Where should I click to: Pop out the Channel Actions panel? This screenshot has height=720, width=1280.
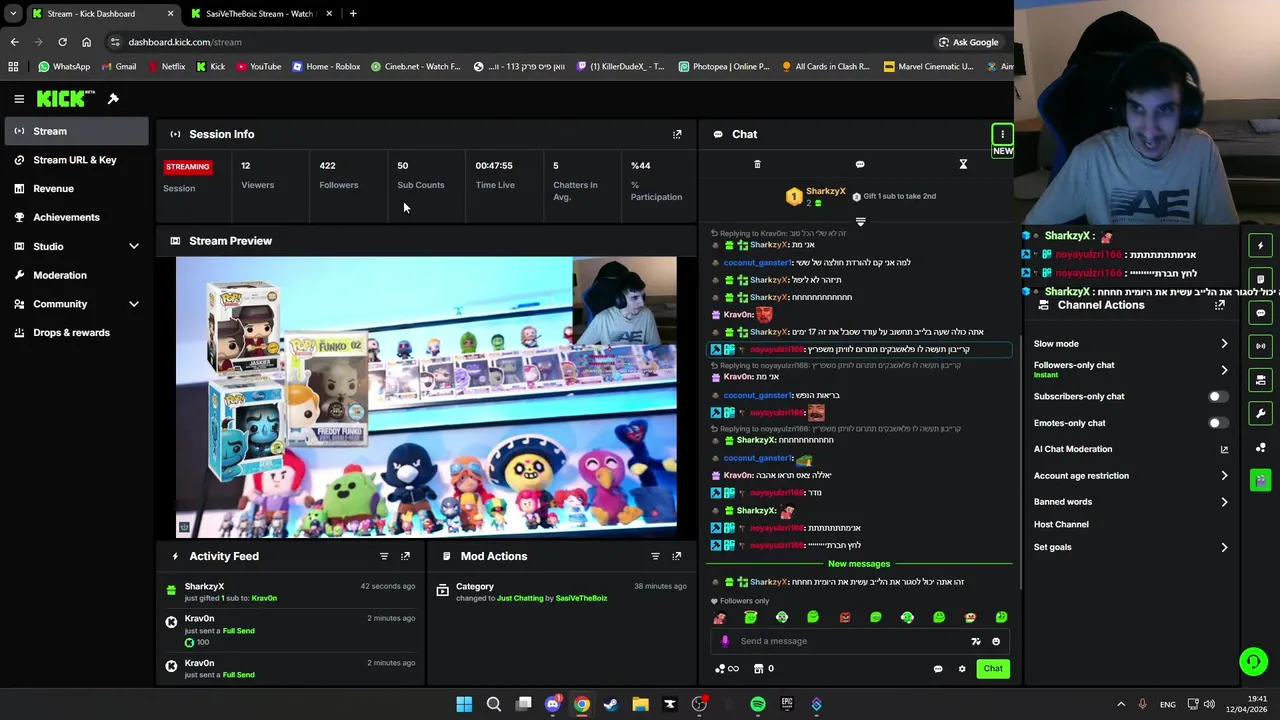click(x=1219, y=305)
